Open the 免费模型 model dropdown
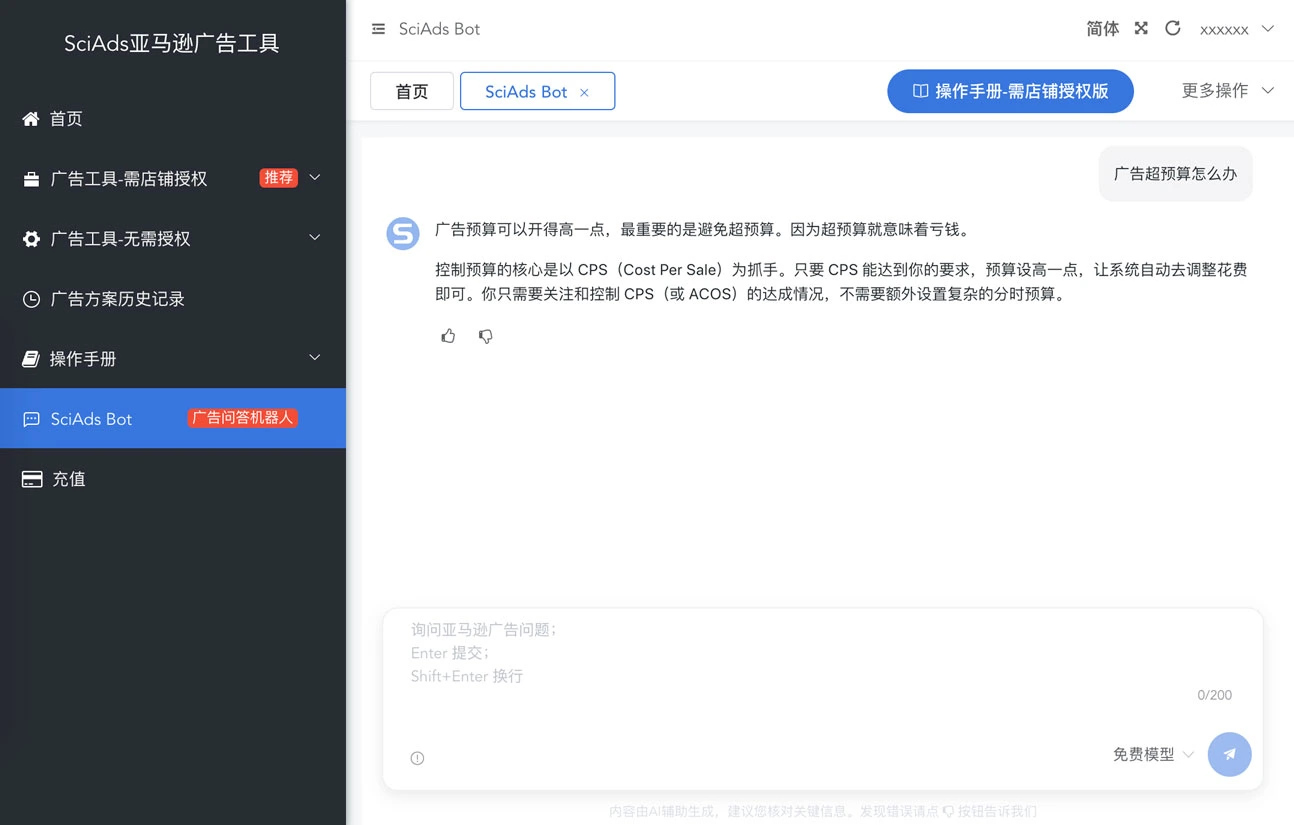 pos(1153,754)
